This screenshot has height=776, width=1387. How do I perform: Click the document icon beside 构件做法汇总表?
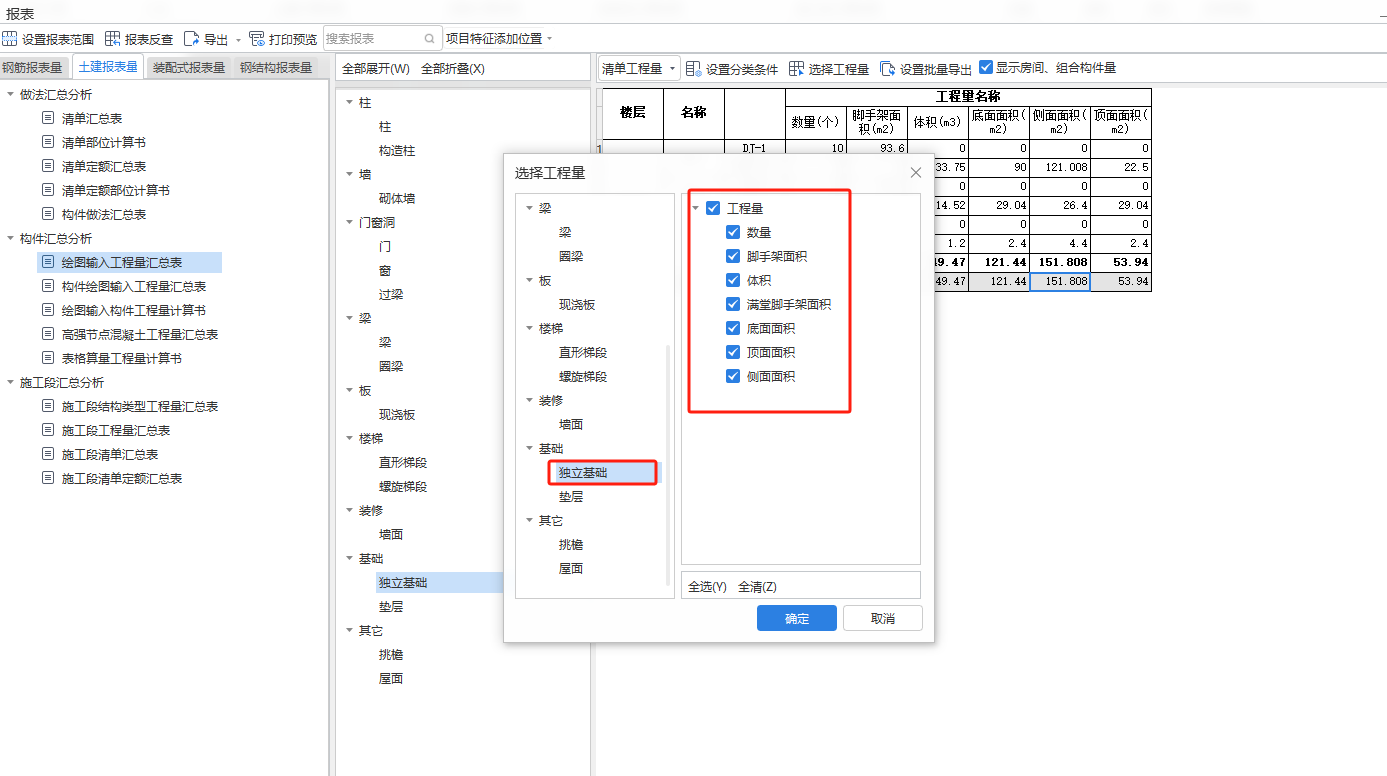pyautogui.click(x=48, y=214)
